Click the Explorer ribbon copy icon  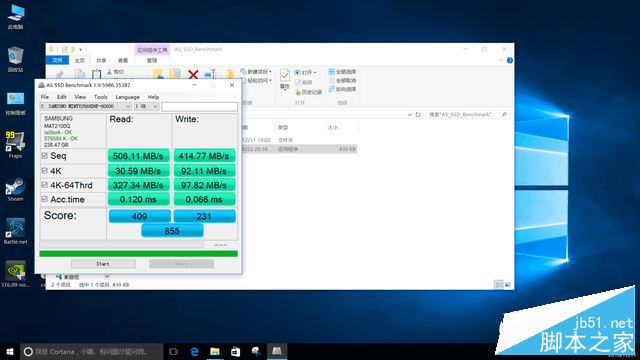tap(80, 74)
